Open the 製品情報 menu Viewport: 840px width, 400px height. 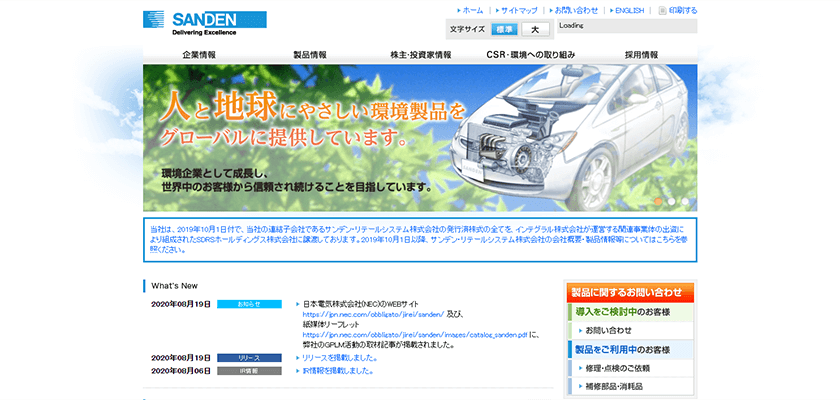[x=310, y=55]
